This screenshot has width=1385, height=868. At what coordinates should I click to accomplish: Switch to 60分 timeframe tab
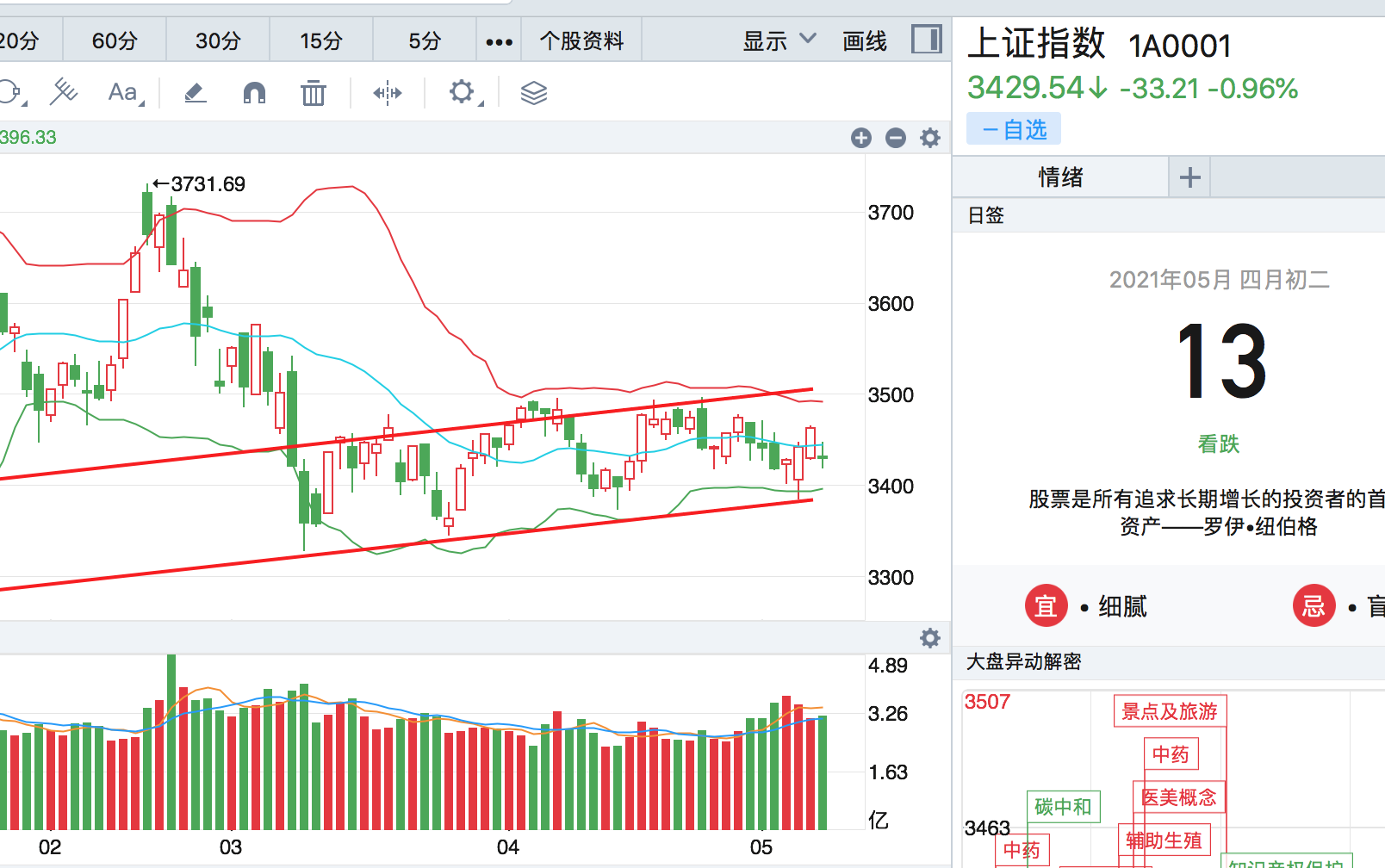(x=115, y=40)
